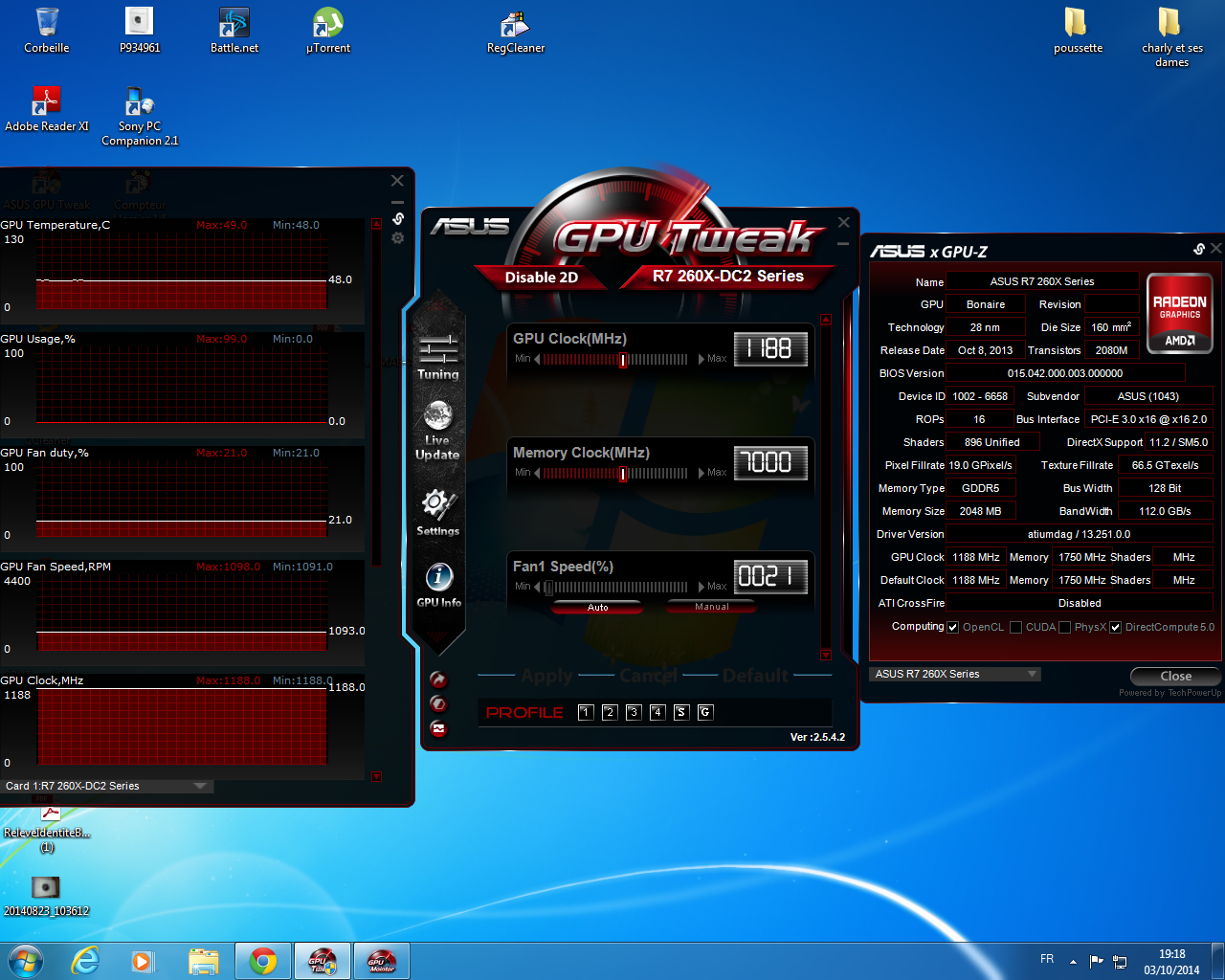
Task: Click the Fan1 Speed slider handle
Action: [548, 588]
